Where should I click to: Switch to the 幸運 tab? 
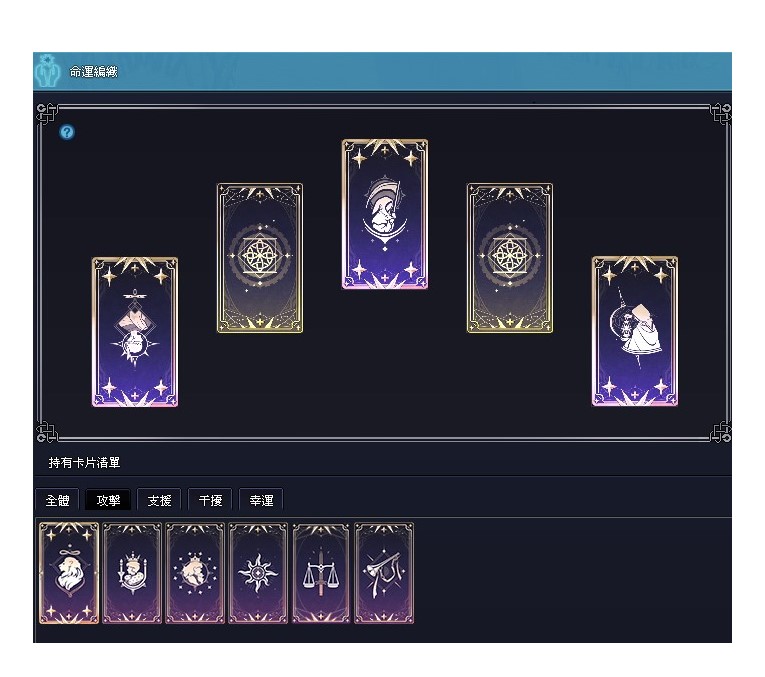[x=262, y=500]
